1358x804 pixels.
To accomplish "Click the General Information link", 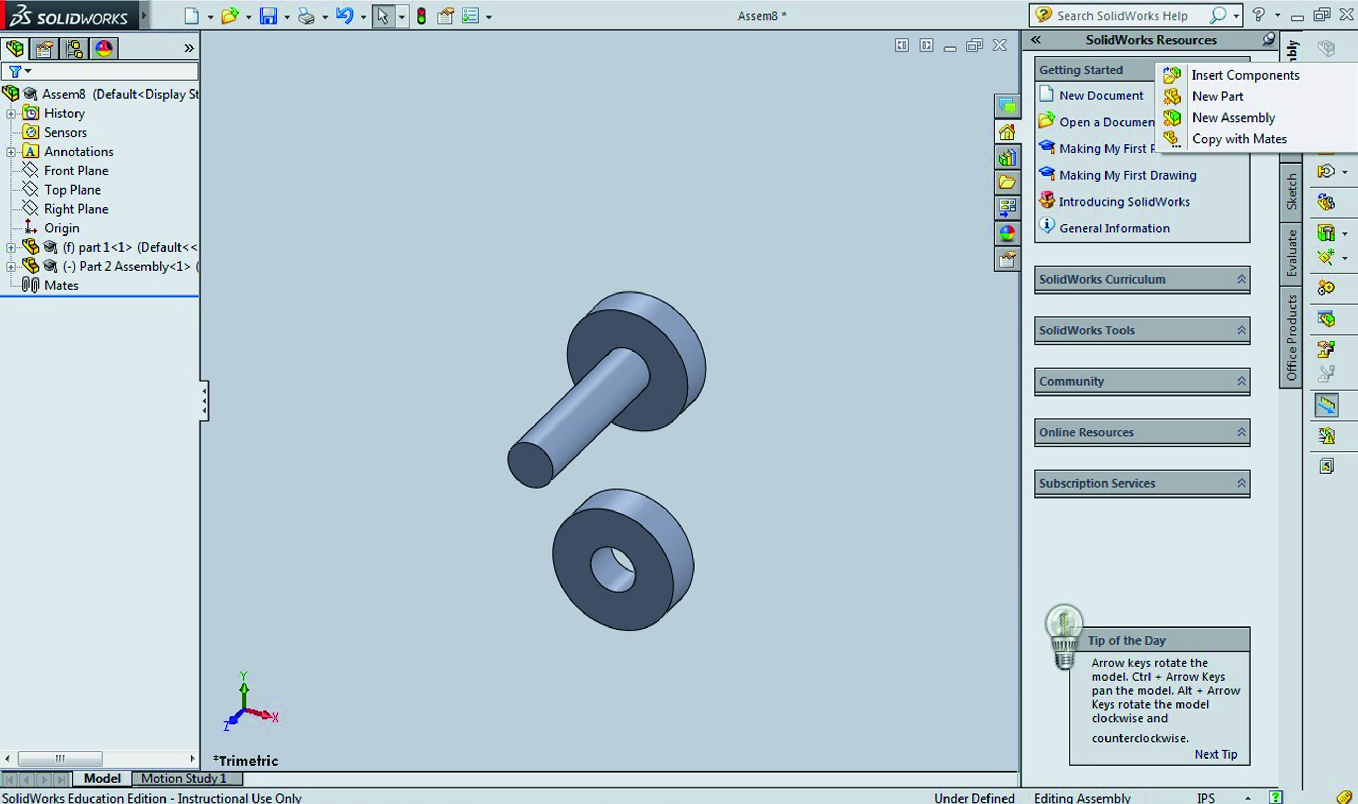I will click(x=1114, y=228).
